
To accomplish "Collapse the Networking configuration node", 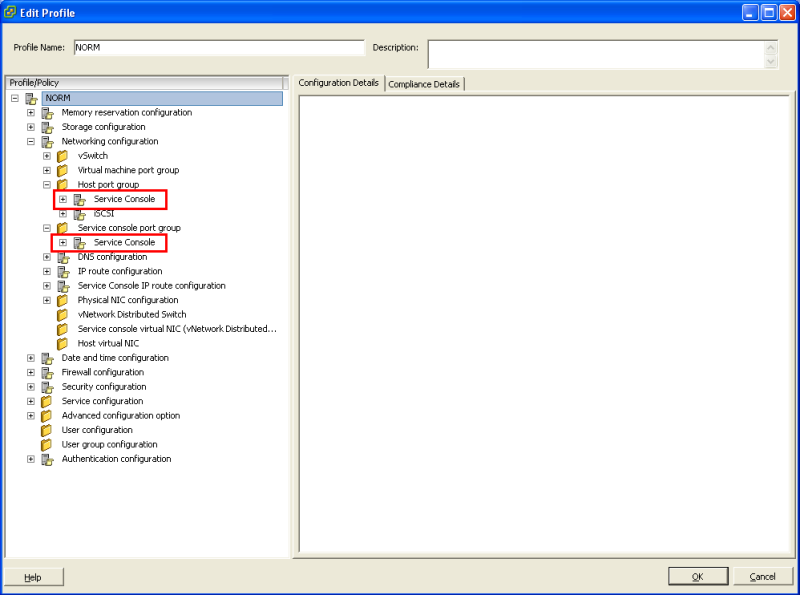I will tap(30, 141).
